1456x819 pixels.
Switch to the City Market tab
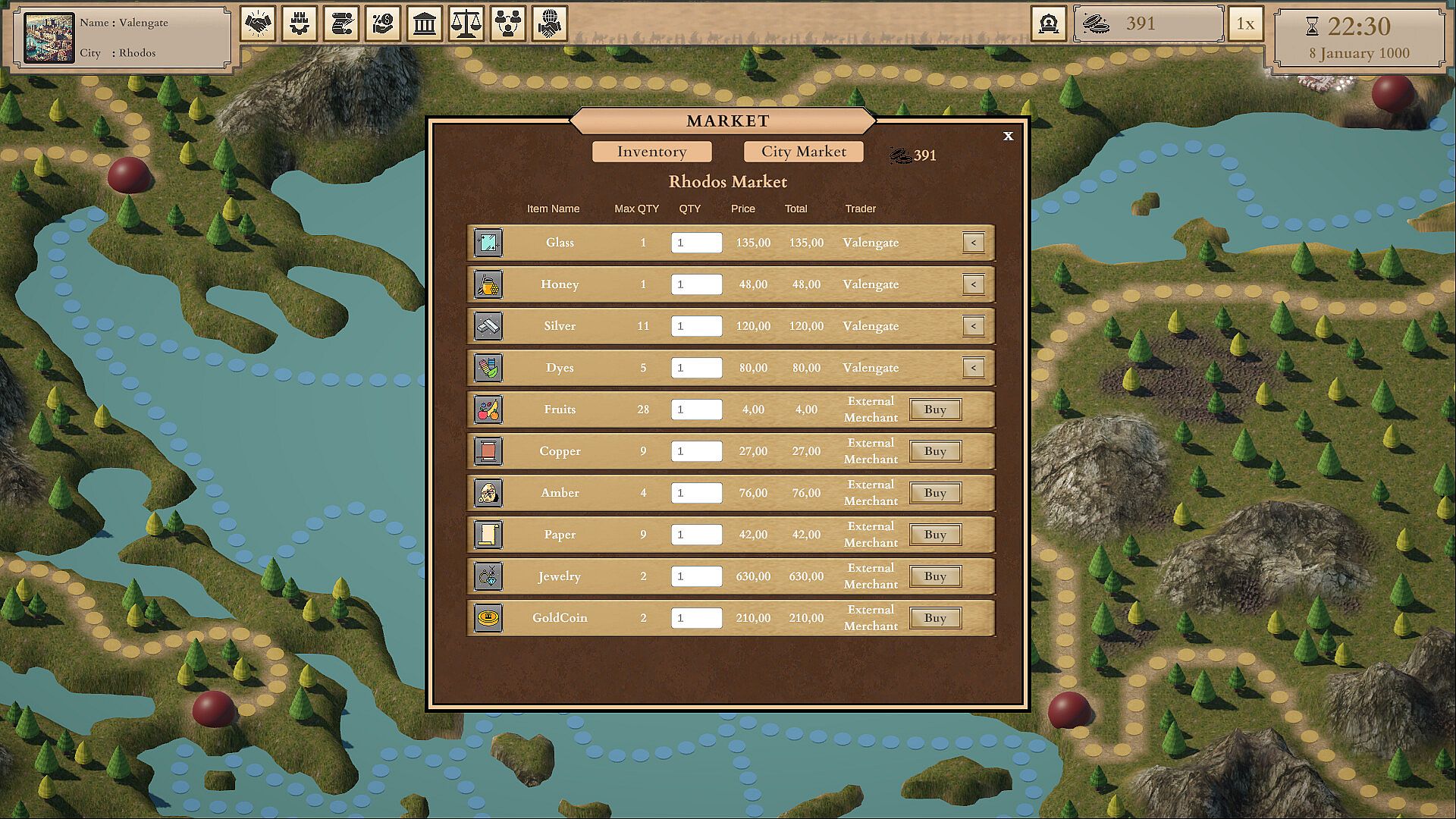pyautogui.click(x=803, y=152)
